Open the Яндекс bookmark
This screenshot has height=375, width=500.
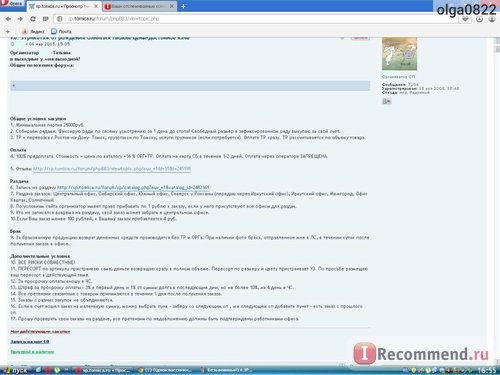click(x=33, y=32)
